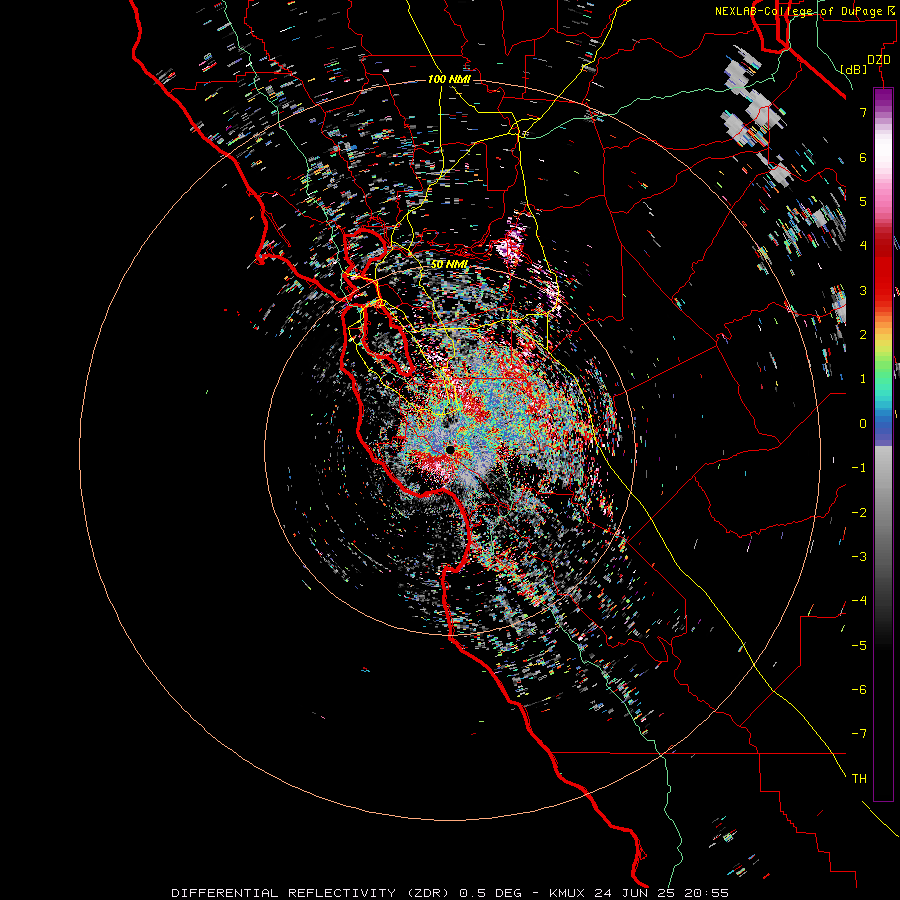Click the -3 value on the dB scale

coord(859,557)
